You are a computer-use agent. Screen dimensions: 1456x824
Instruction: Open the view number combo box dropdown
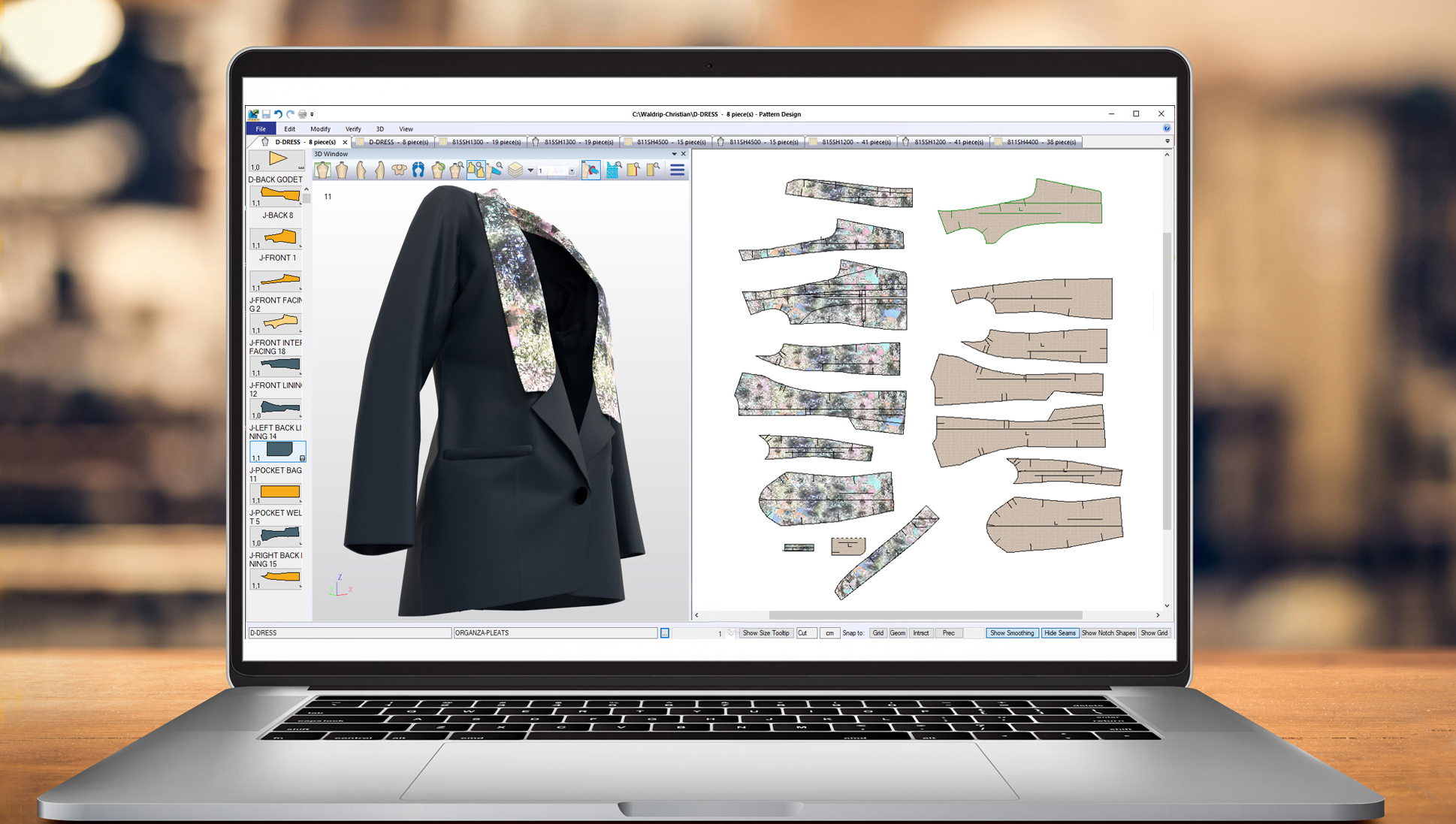[572, 171]
